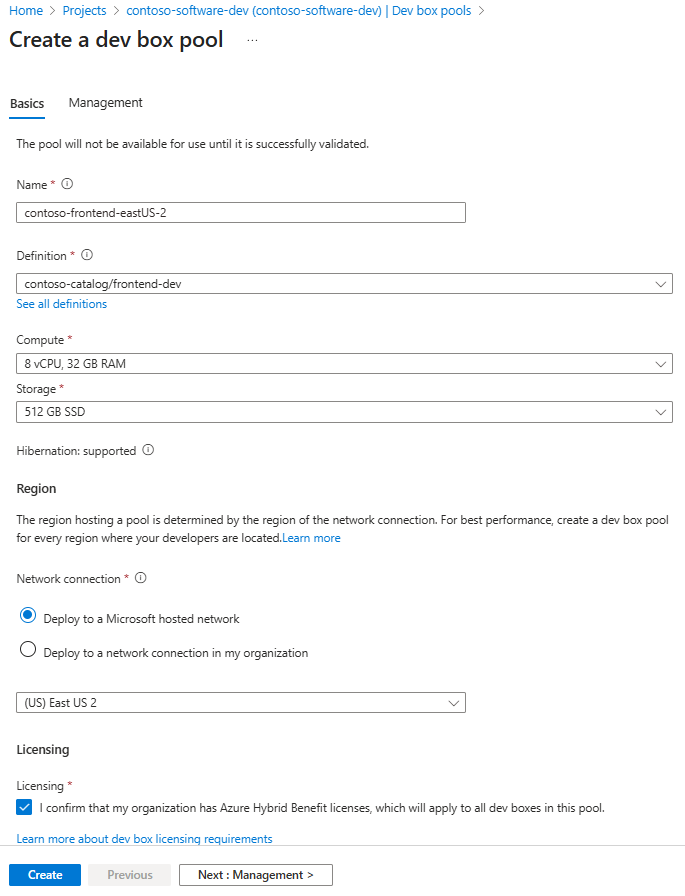
Task: Click the Network connection info icon
Action: (141, 578)
